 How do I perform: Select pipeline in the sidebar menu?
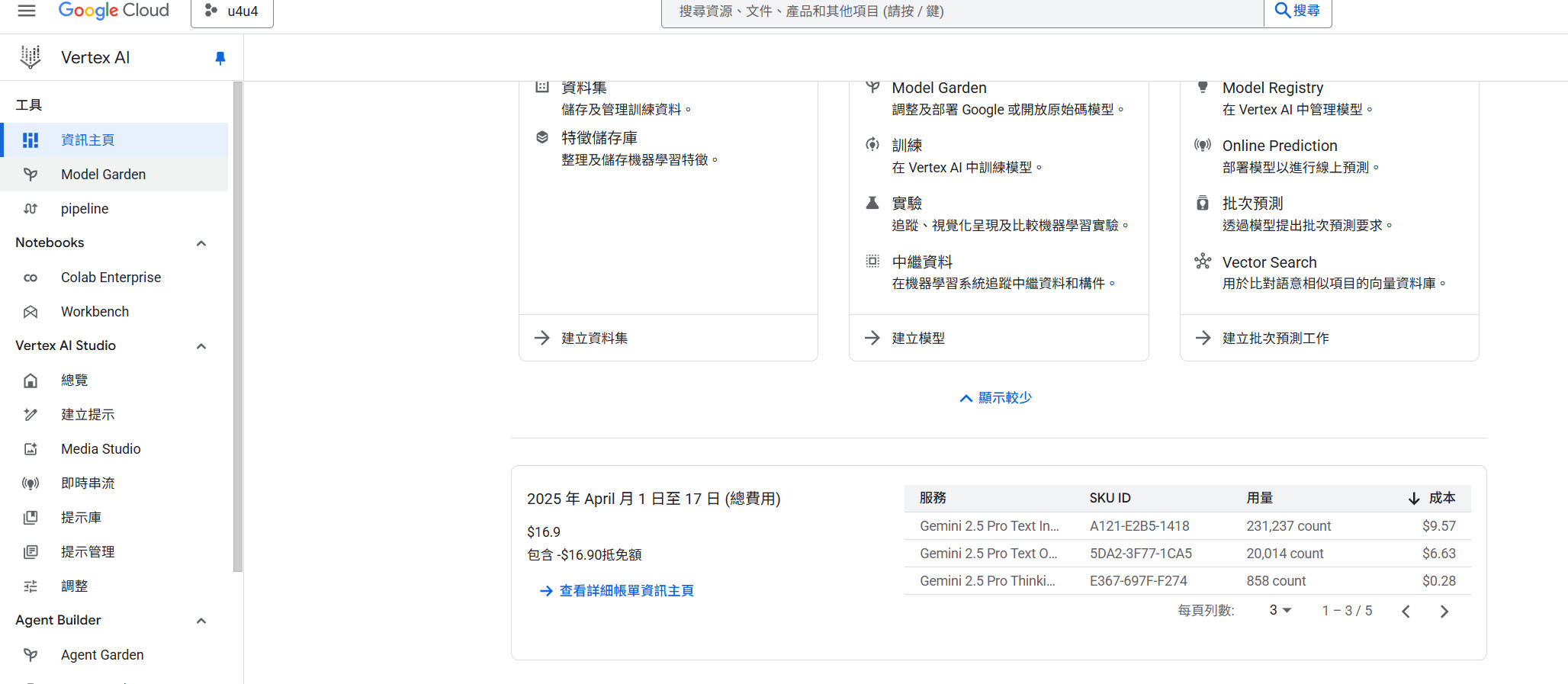click(85, 209)
